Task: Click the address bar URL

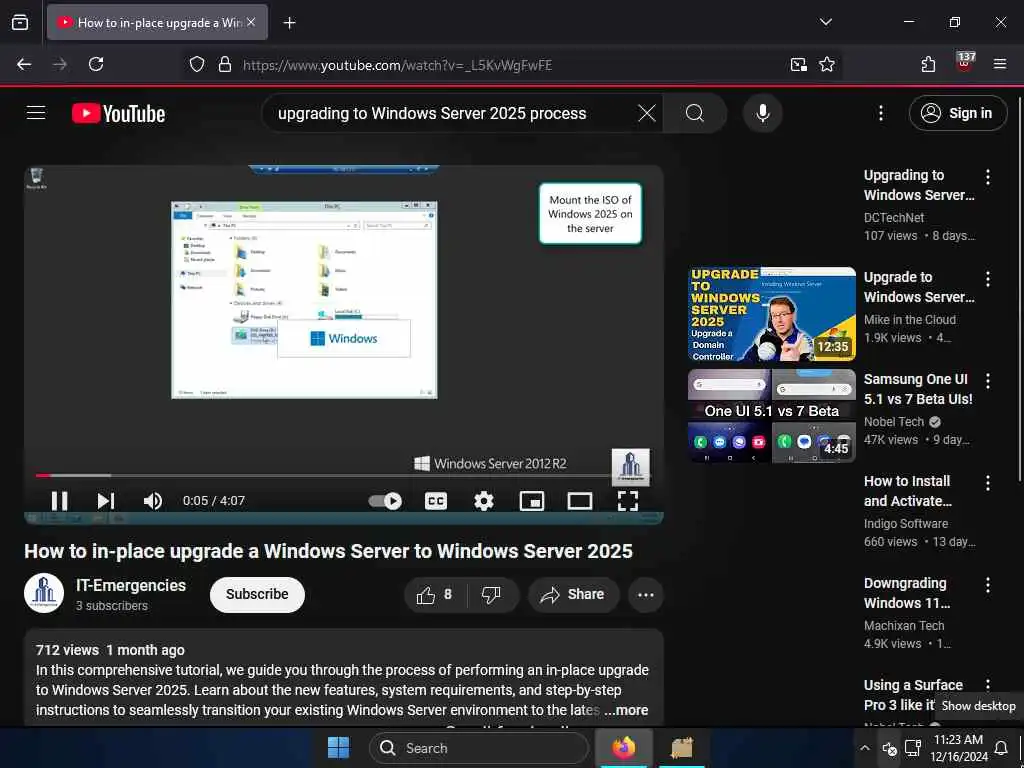Action: [x=398, y=65]
